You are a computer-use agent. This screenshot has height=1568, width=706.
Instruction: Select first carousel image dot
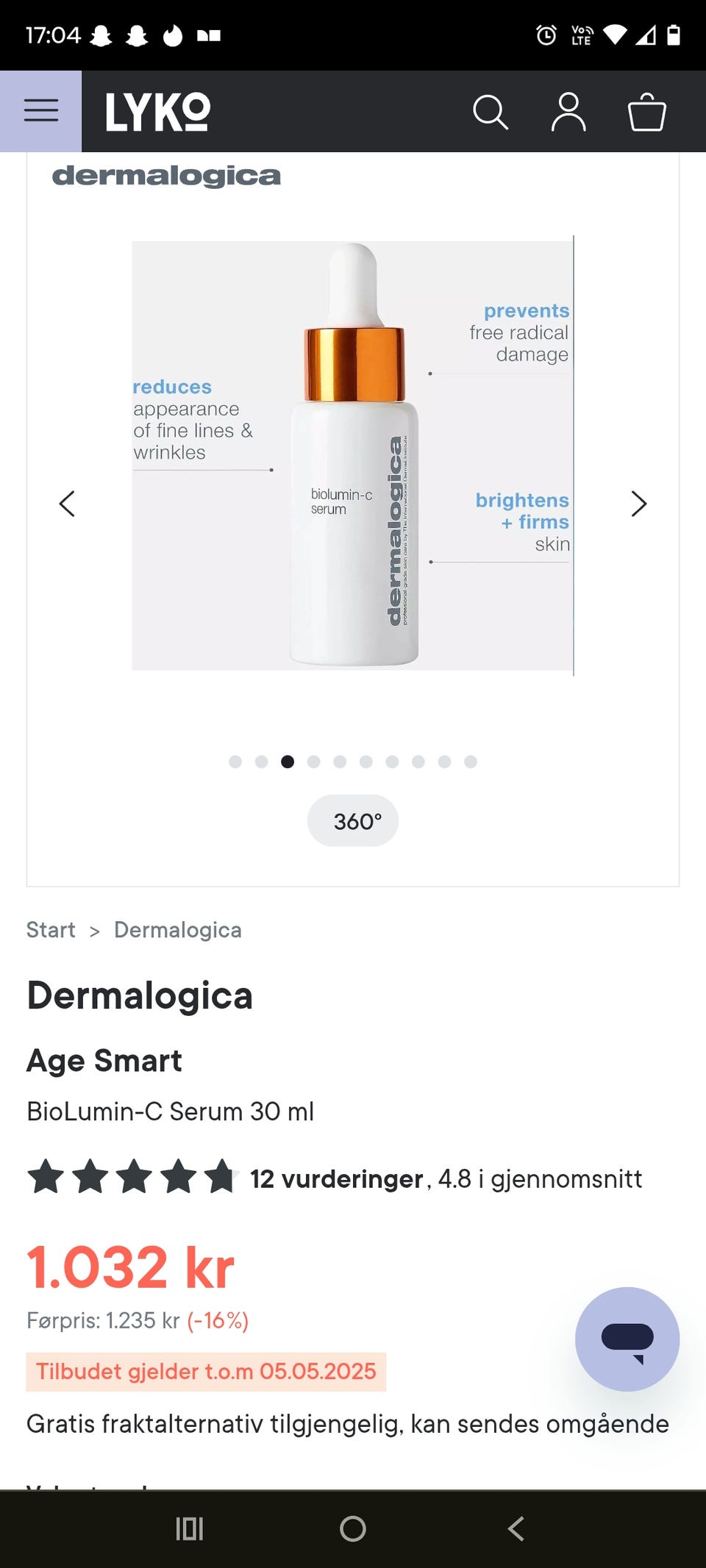pyautogui.click(x=235, y=762)
